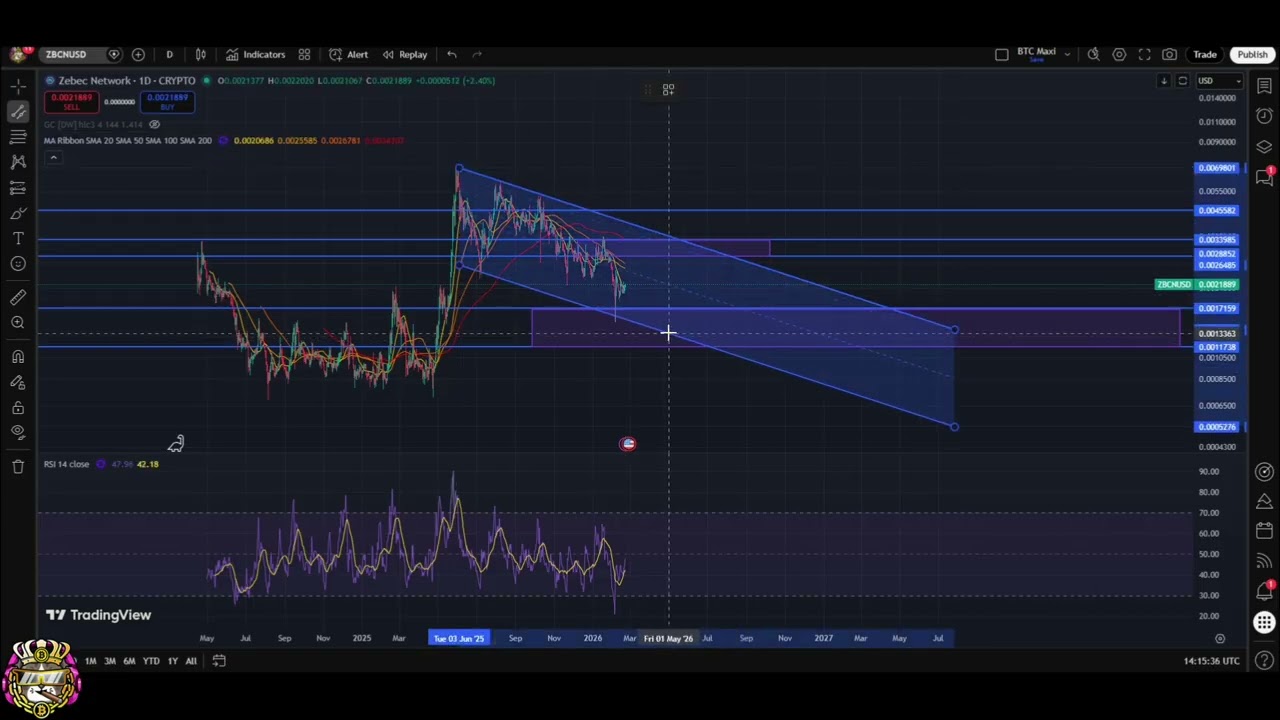The height and width of the screenshot is (720, 1280).
Task: Open the layout setup square icon
Action: [1001, 54]
